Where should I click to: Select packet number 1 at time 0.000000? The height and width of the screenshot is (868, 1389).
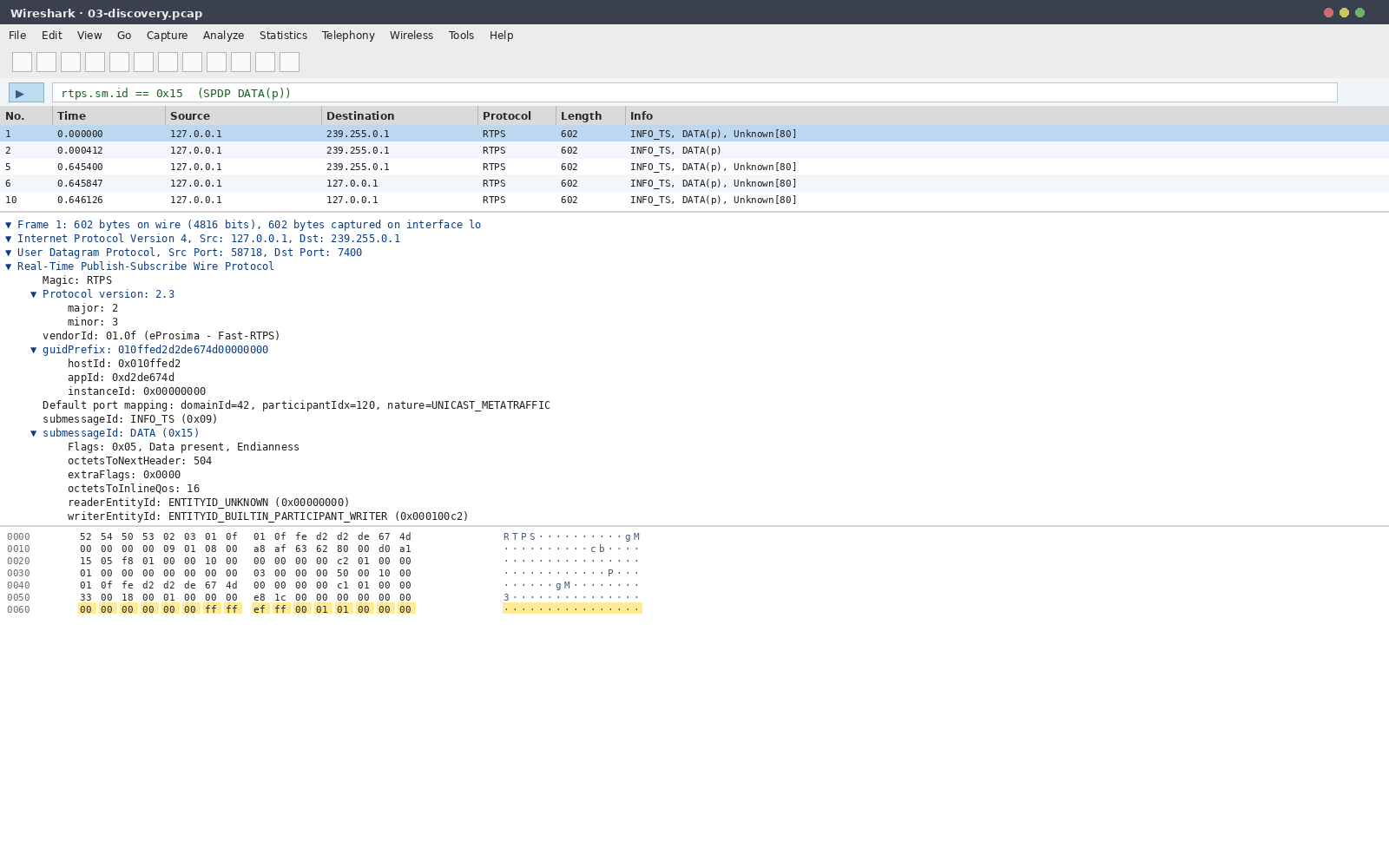694,134
